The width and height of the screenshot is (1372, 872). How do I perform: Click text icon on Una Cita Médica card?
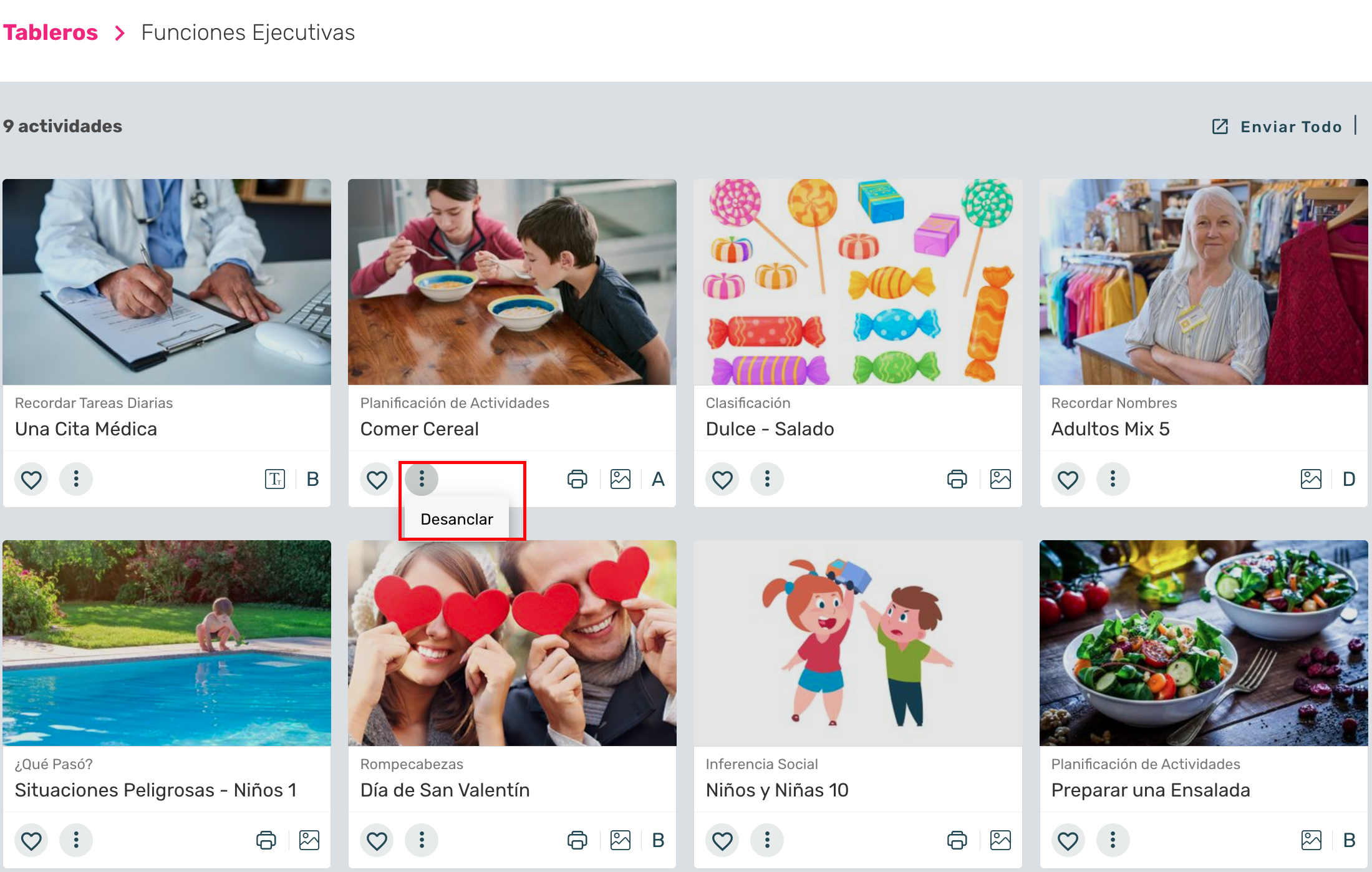pyautogui.click(x=275, y=479)
